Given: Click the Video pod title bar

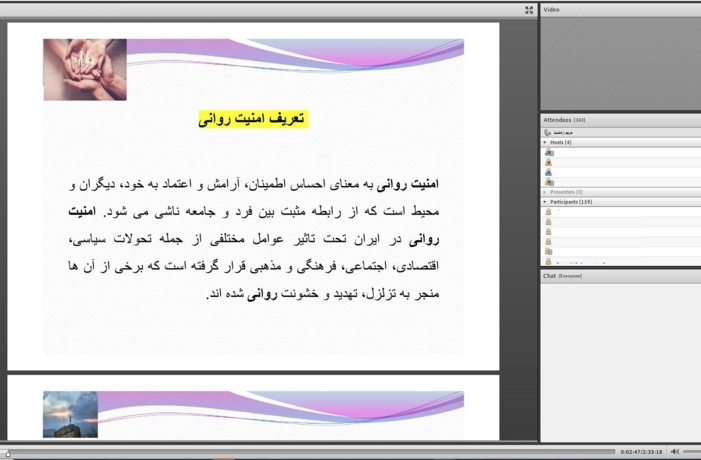Looking at the screenshot, I should click(621, 9).
